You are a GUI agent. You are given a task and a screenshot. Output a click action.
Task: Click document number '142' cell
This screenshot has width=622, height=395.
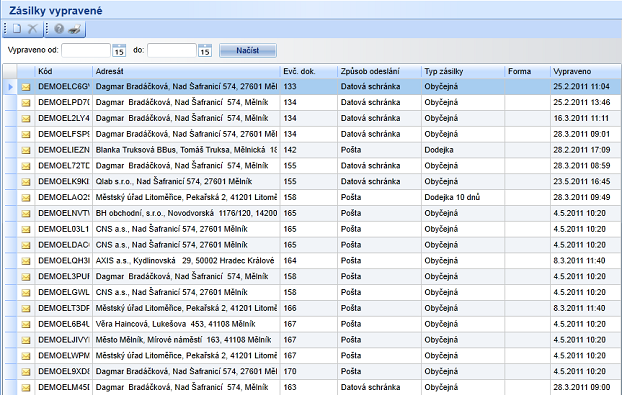point(309,150)
